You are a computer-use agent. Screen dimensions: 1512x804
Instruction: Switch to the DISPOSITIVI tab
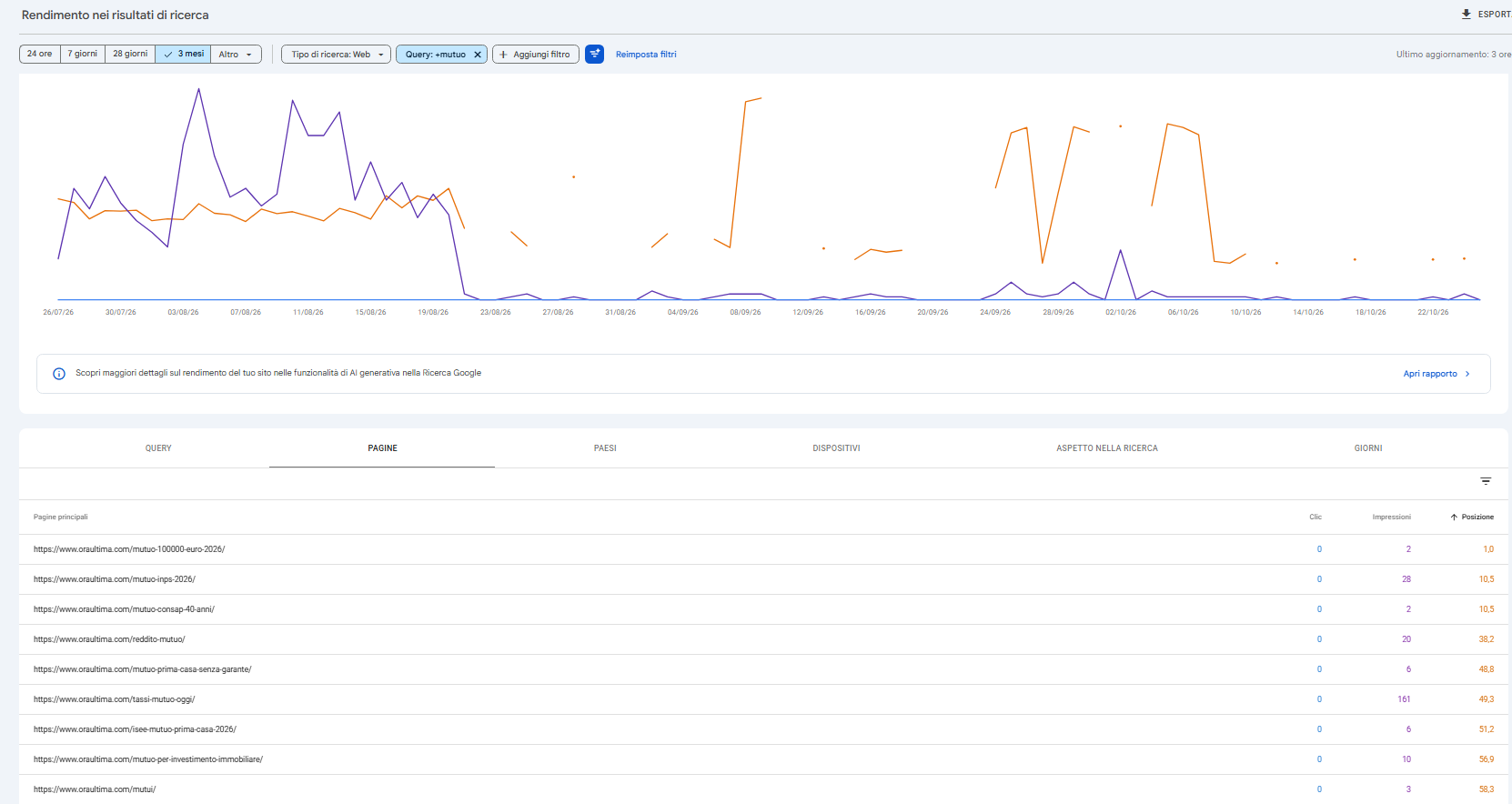836,448
